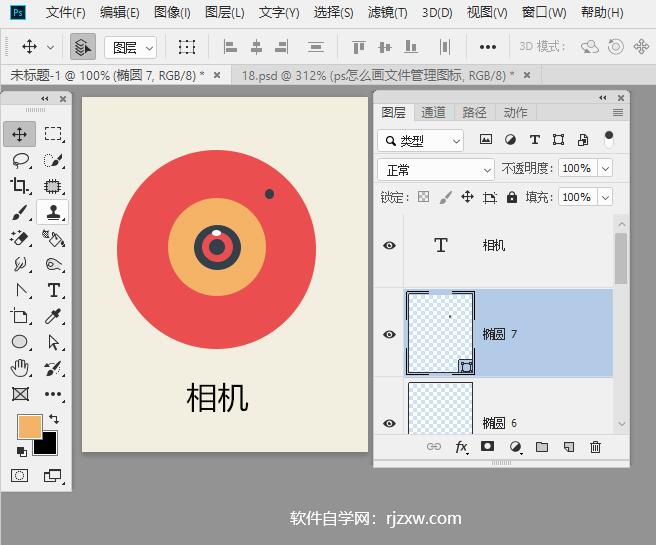Click the 椭圆 7 layer thumbnail
Screen dimensions: 656x545
(x=440, y=333)
